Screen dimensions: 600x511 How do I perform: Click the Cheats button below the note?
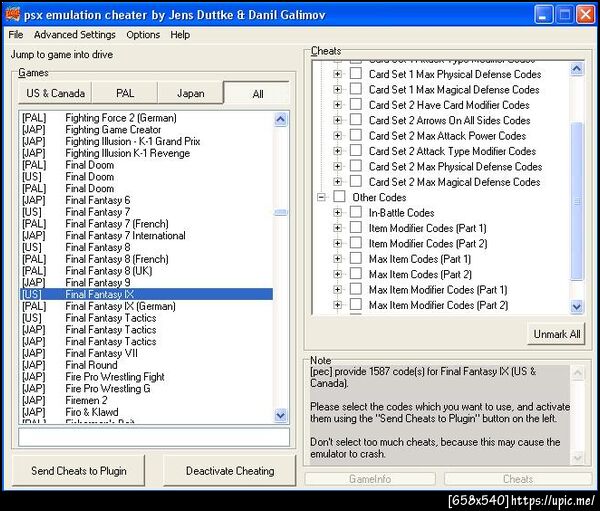pyautogui.click(x=518, y=479)
